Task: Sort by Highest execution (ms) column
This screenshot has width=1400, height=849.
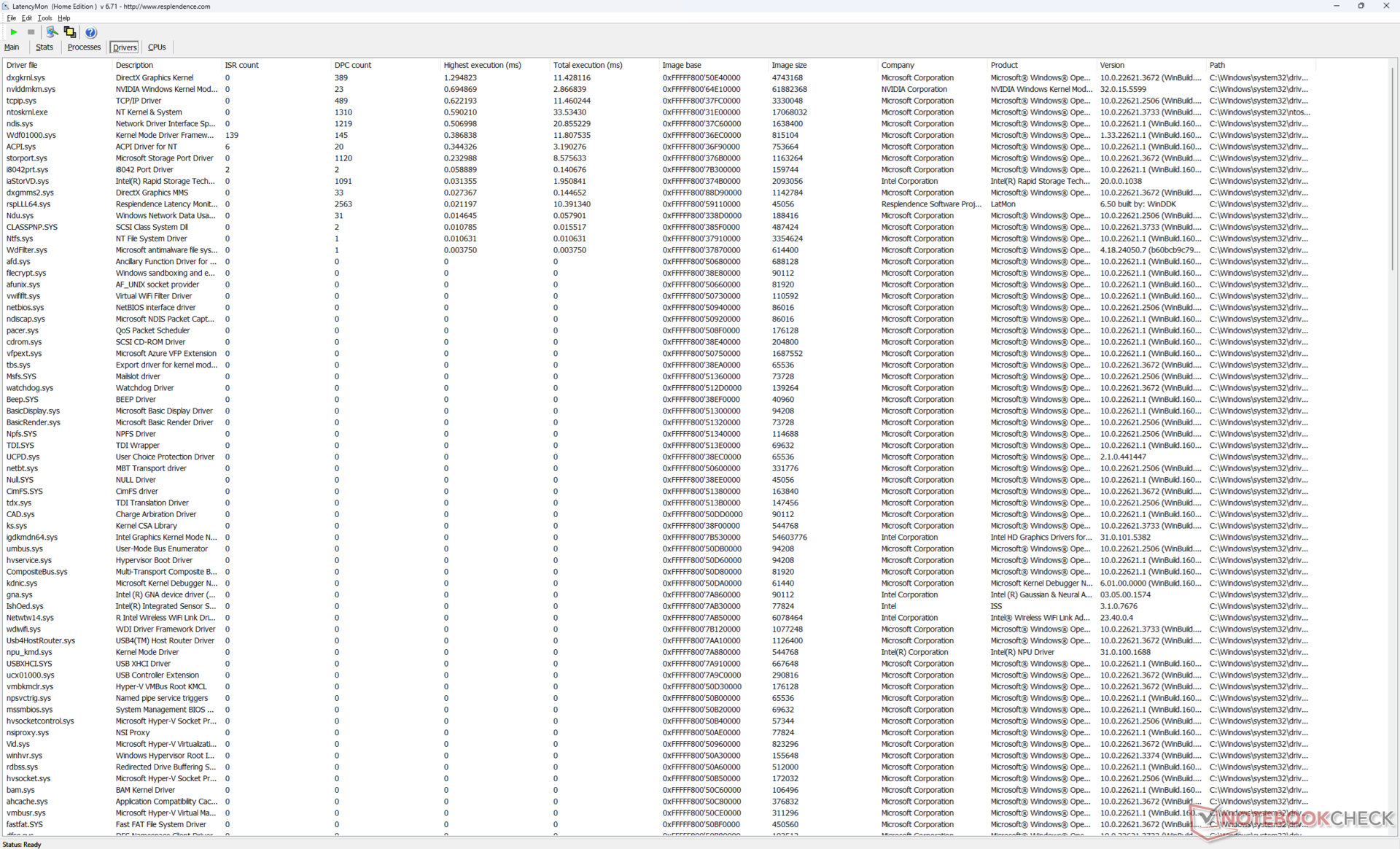Action: tap(482, 65)
